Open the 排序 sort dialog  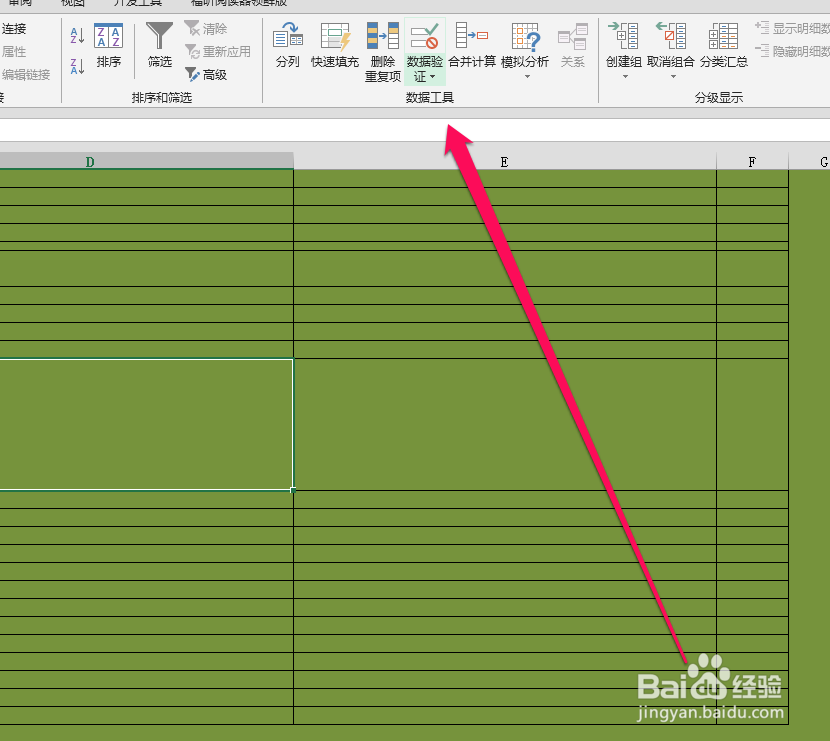pos(109,46)
